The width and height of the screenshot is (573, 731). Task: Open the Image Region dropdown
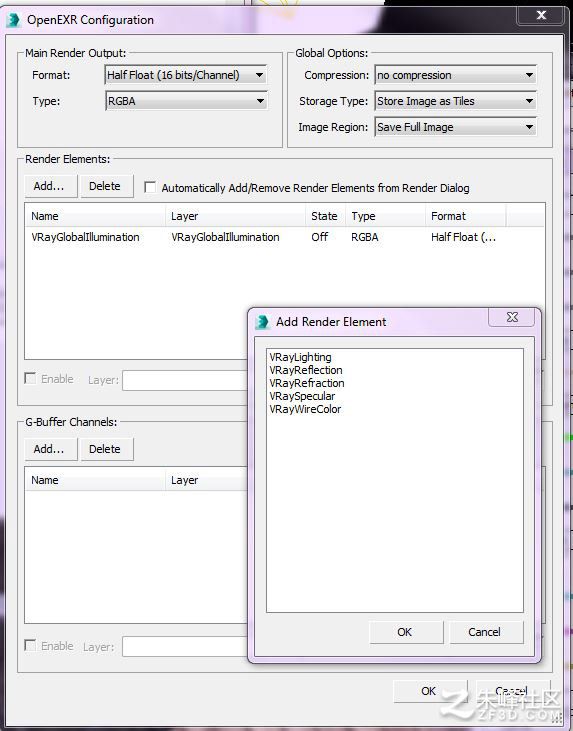pyautogui.click(x=456, y=127)
